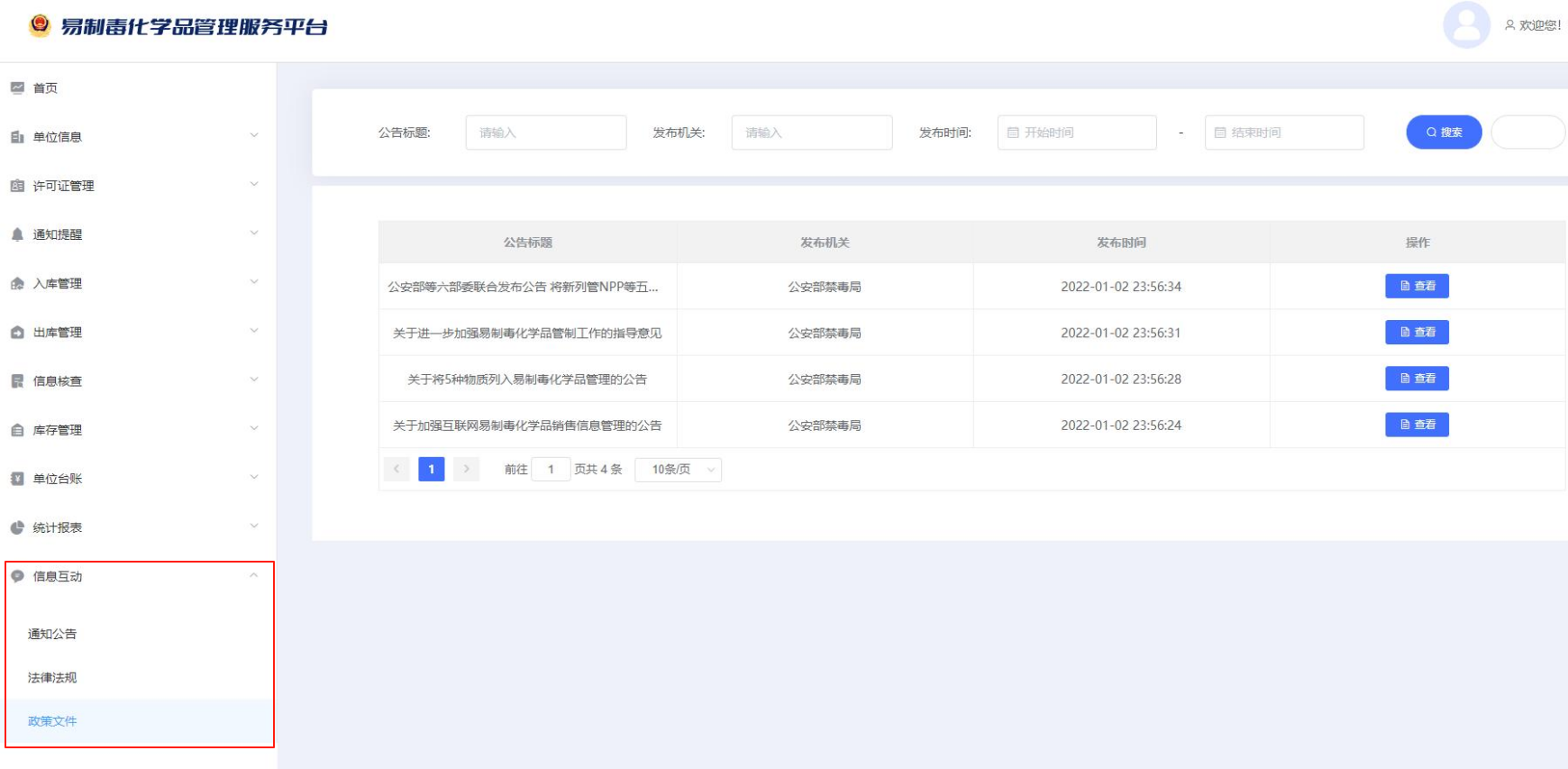1568x769 pixels.
Task: Click the police badge logo icon
Action: (x=40, y=25)
